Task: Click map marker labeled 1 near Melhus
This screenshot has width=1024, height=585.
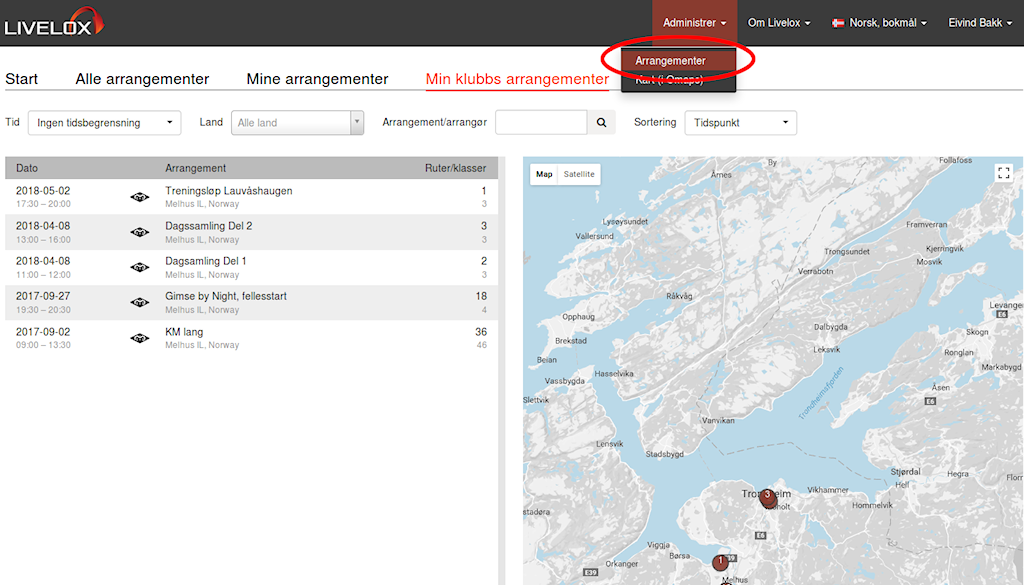Action: [x=720, y=562]
